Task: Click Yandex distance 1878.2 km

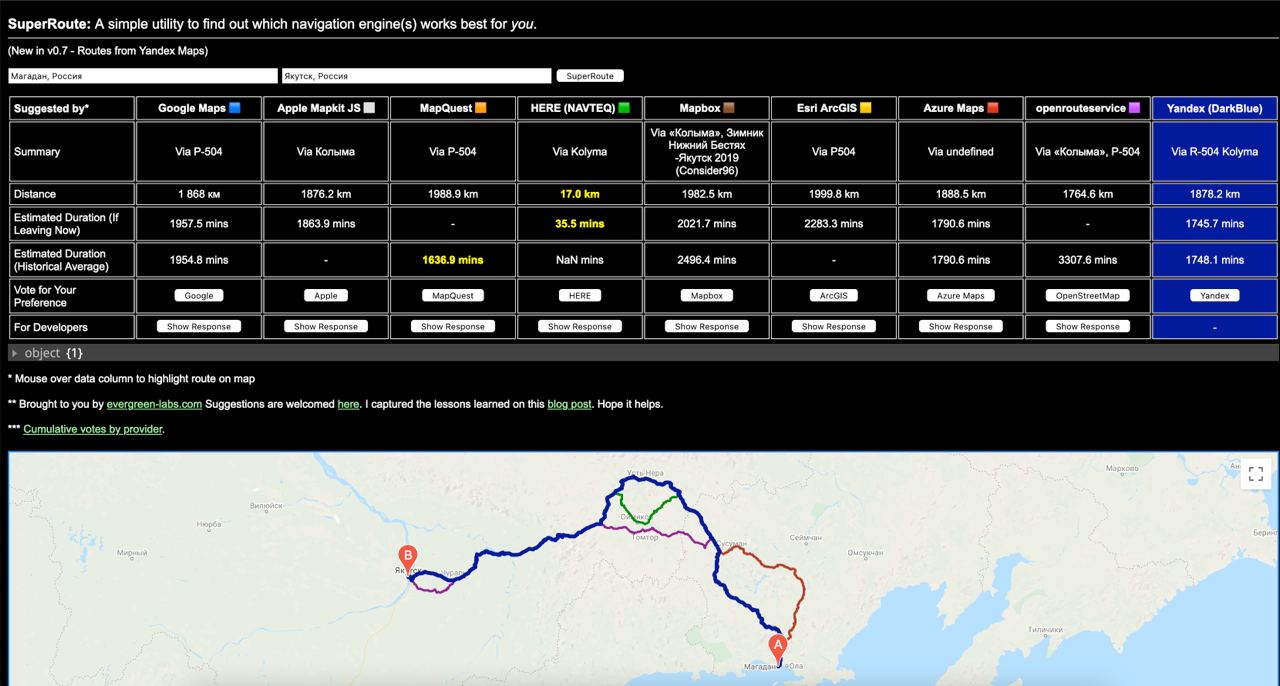Action: pos(1215,194)
